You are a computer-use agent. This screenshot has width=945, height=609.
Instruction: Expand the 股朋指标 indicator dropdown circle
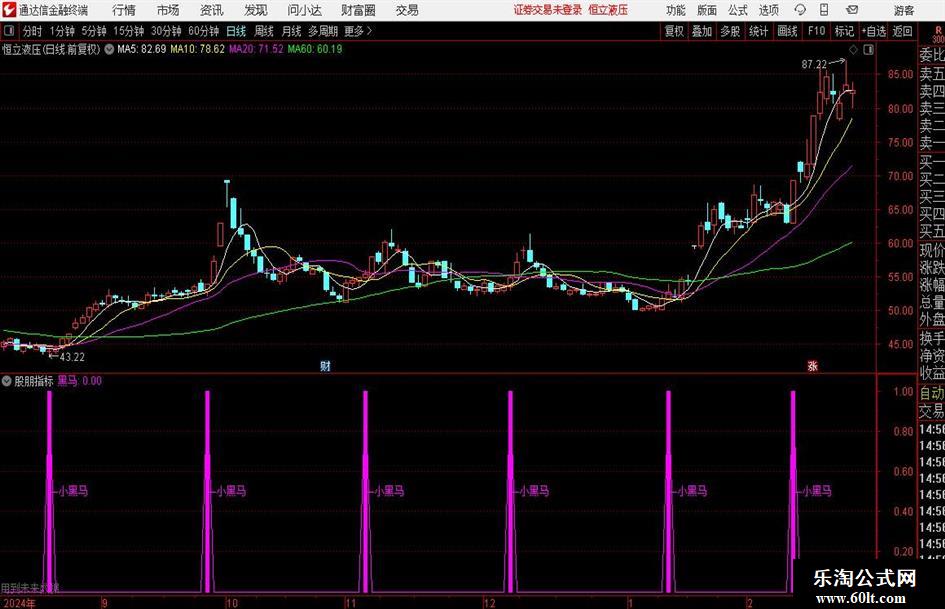(7, 380)
